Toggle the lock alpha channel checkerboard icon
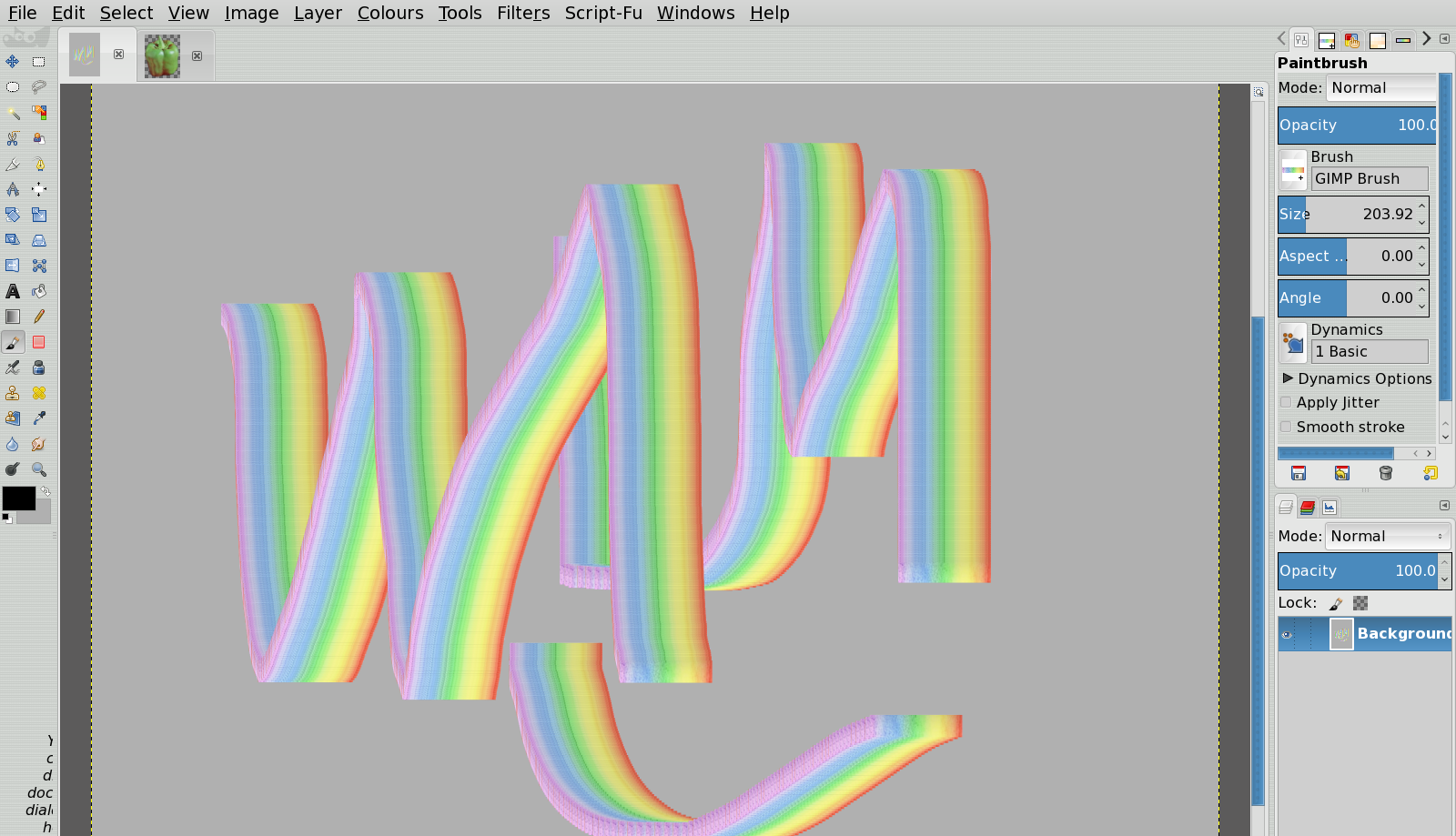Image resolution: width=1456 pixels, height=836 pixels. [x=1360, y=603]
